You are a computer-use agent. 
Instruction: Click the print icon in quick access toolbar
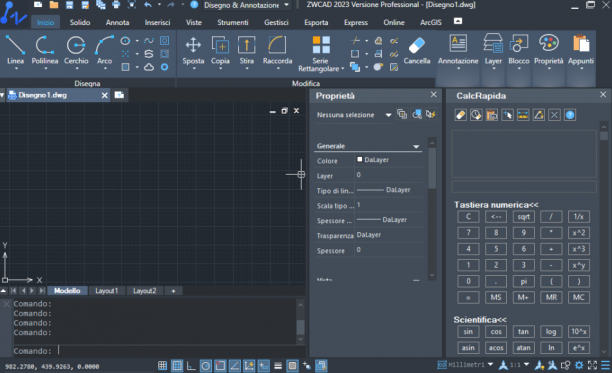pos(116,5)
